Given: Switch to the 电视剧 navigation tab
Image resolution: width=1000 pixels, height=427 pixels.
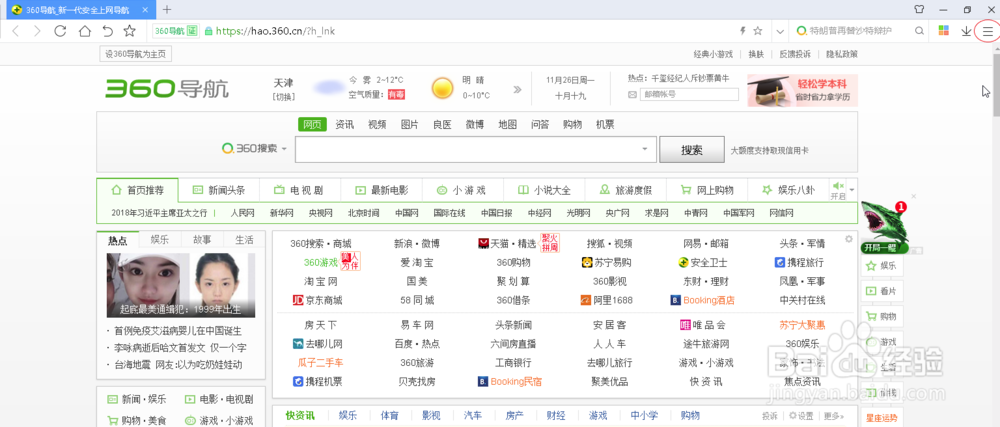Looking at the screenshot, I should [300, 190].
